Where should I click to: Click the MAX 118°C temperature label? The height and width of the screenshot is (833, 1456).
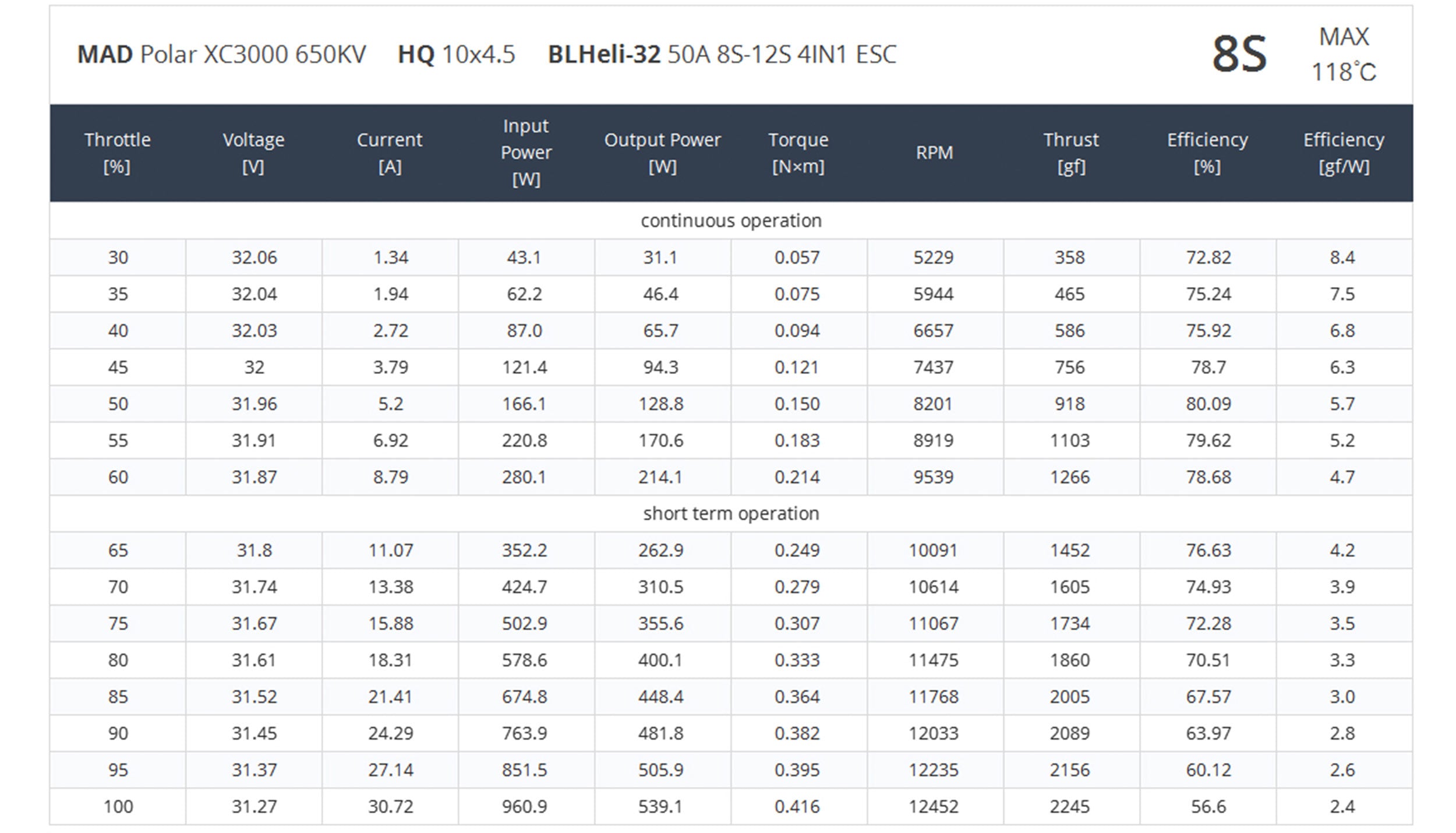(1344, 55)
